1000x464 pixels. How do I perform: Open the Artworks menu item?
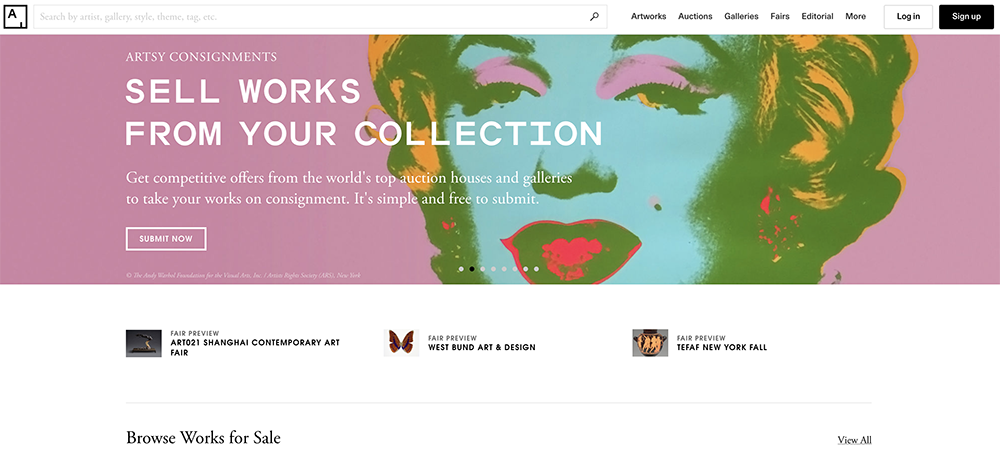[649, 17]
